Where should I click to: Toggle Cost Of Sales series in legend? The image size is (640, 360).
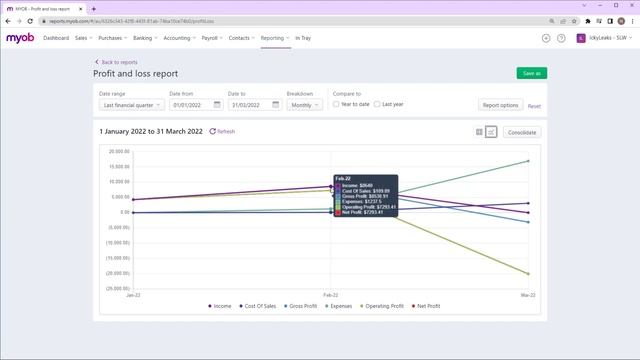pyautogui.click(x=258, y=306)
